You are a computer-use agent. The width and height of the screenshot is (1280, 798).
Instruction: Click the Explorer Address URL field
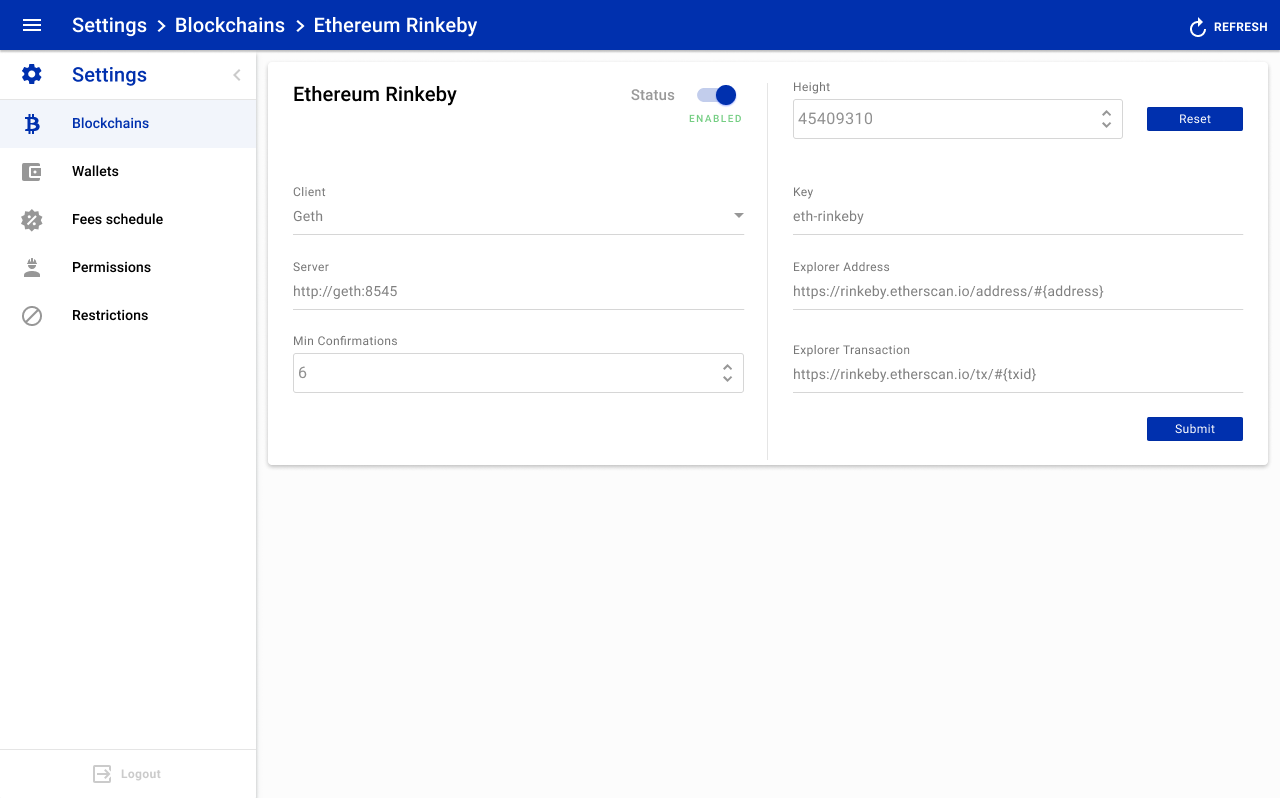coord(1018,292)
